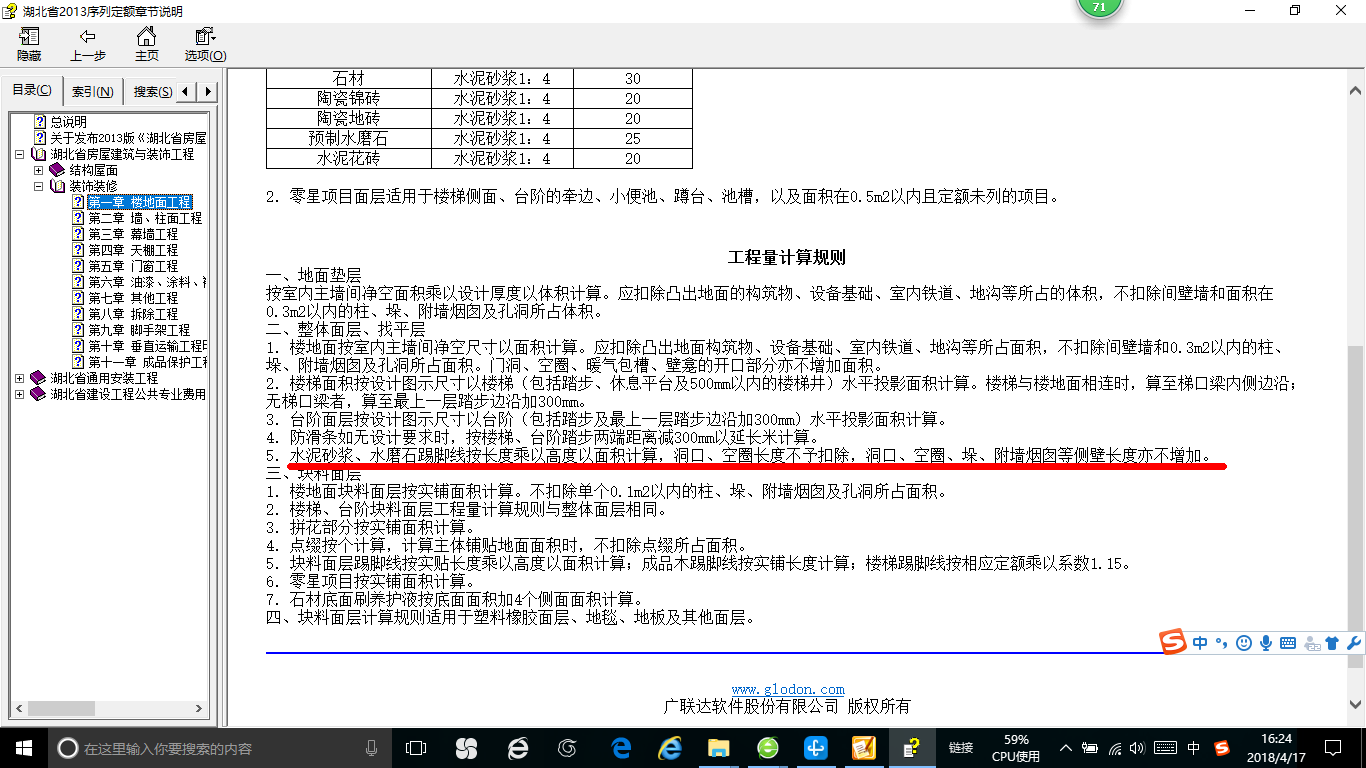Select the 结构屋面 book item
Viewport: 1366px width, 768px height.
(x=93, y=170)
